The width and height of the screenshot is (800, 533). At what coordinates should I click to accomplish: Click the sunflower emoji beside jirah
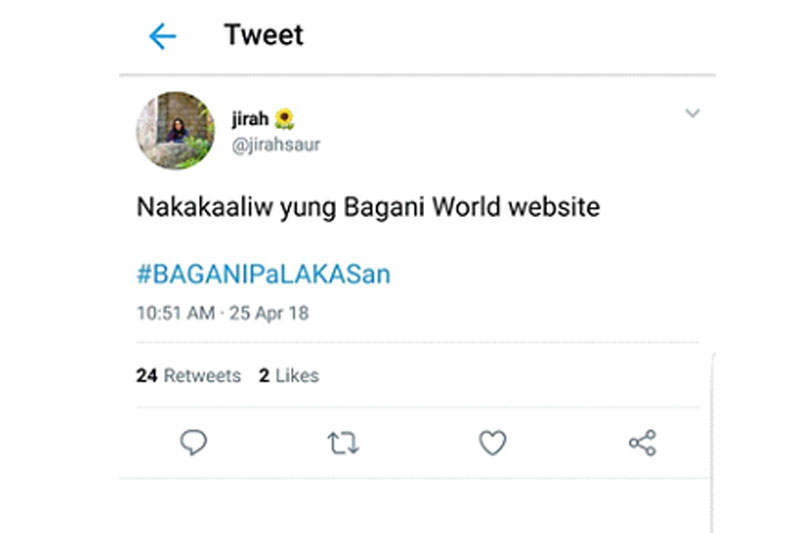(x=285, y=119)
